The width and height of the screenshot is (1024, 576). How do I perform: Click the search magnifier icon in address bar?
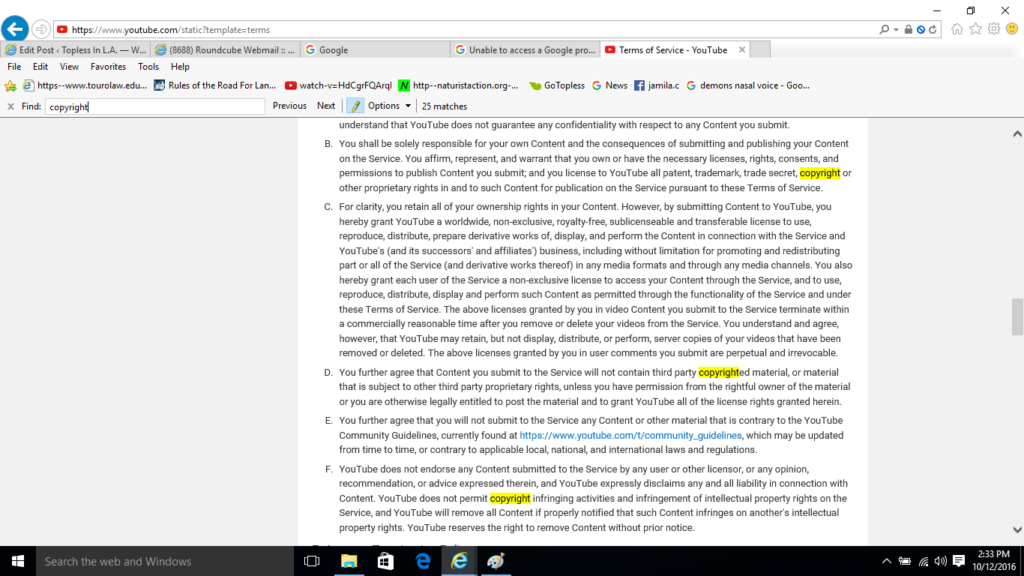pyautogui.click(x=884, y=29)
